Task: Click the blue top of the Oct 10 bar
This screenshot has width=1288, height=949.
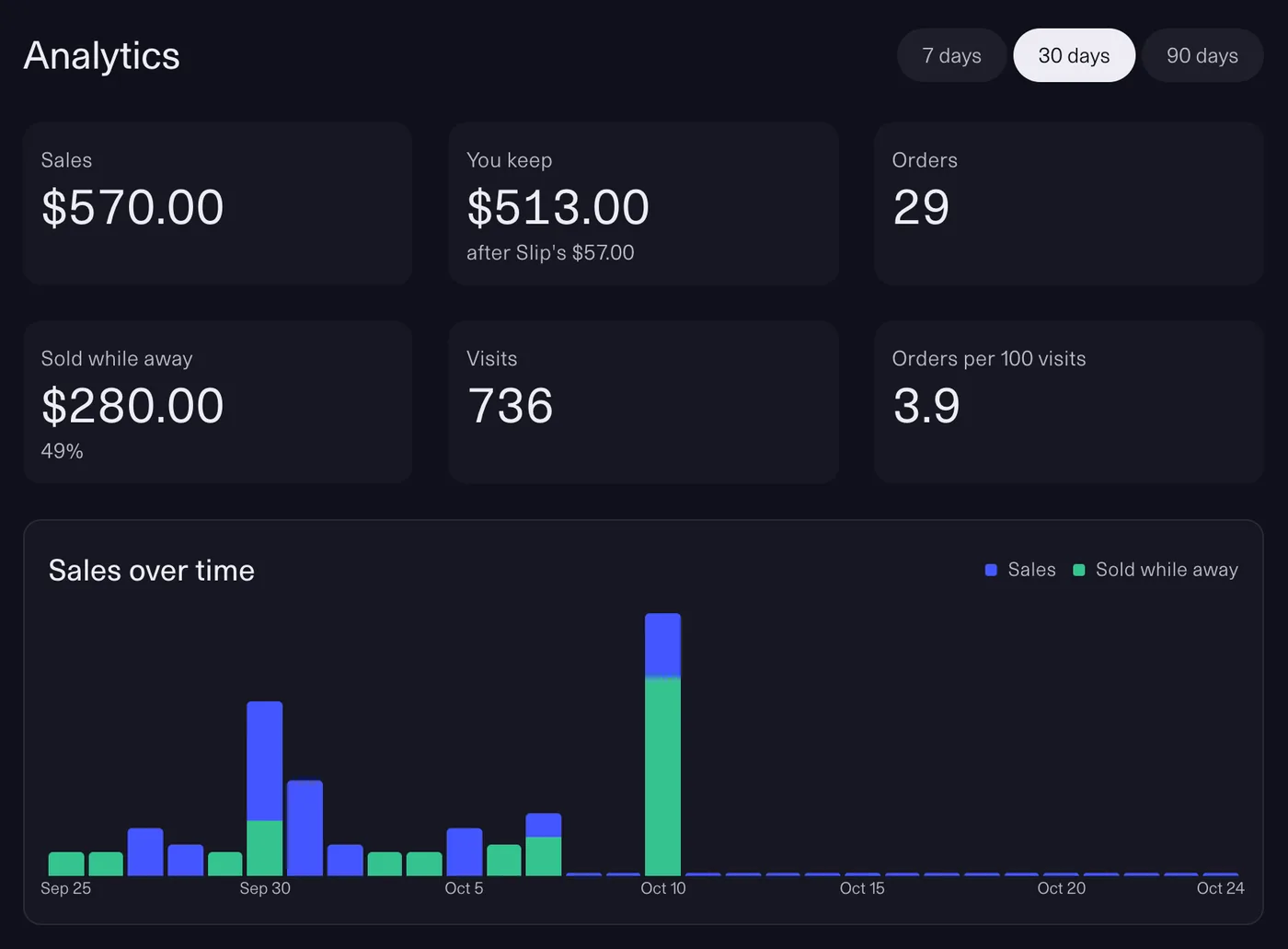Action: point(662,645)
